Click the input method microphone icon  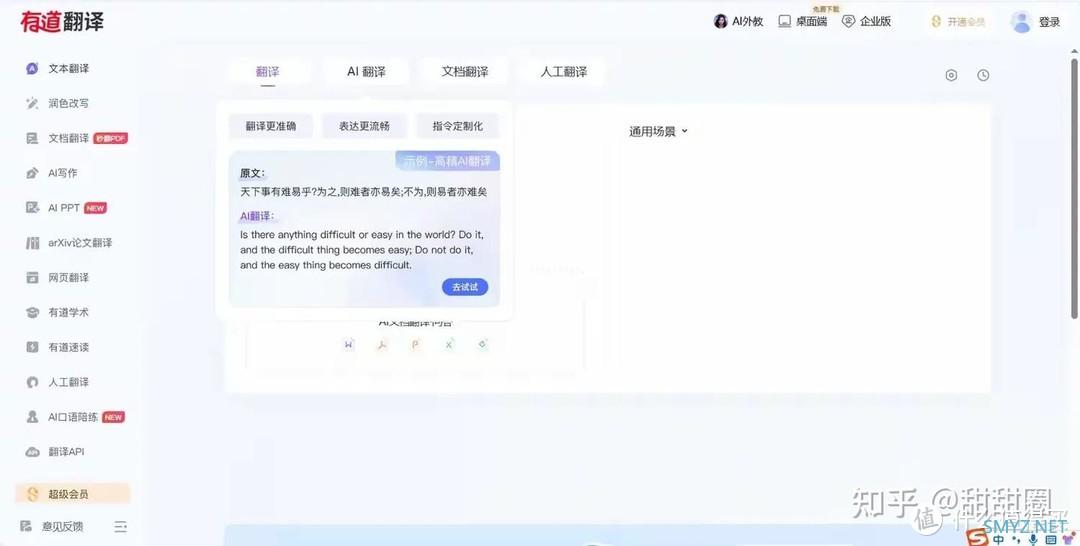click(x=1032, y=540)
